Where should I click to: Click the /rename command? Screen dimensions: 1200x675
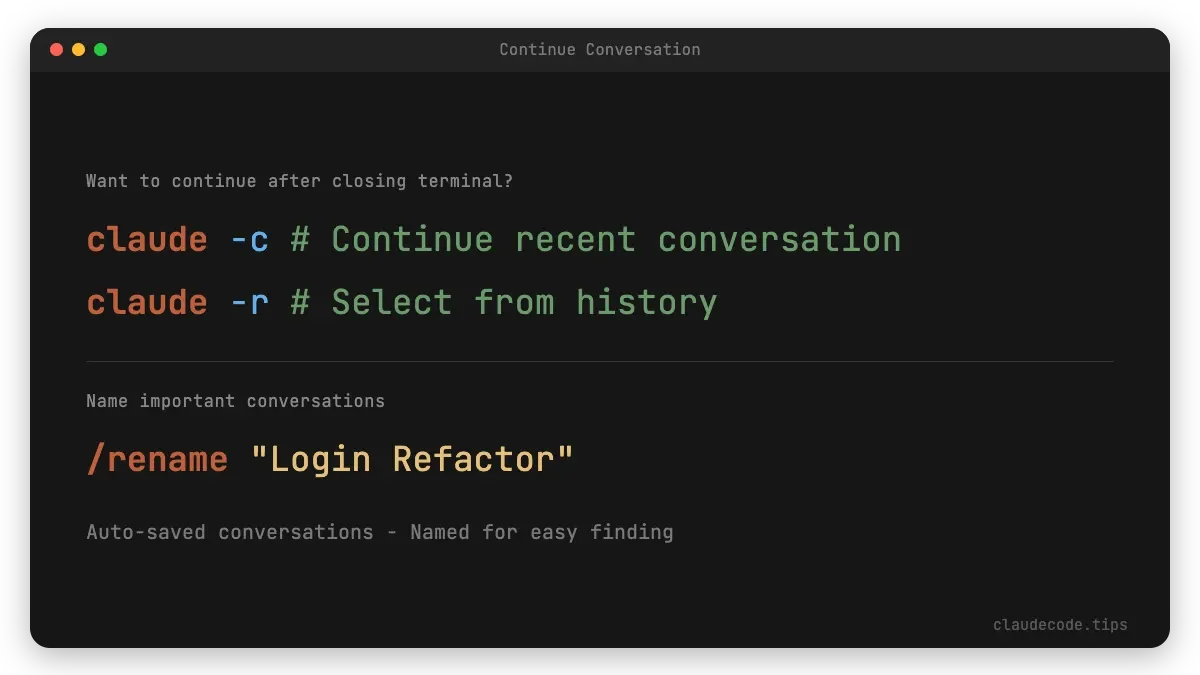156,458
